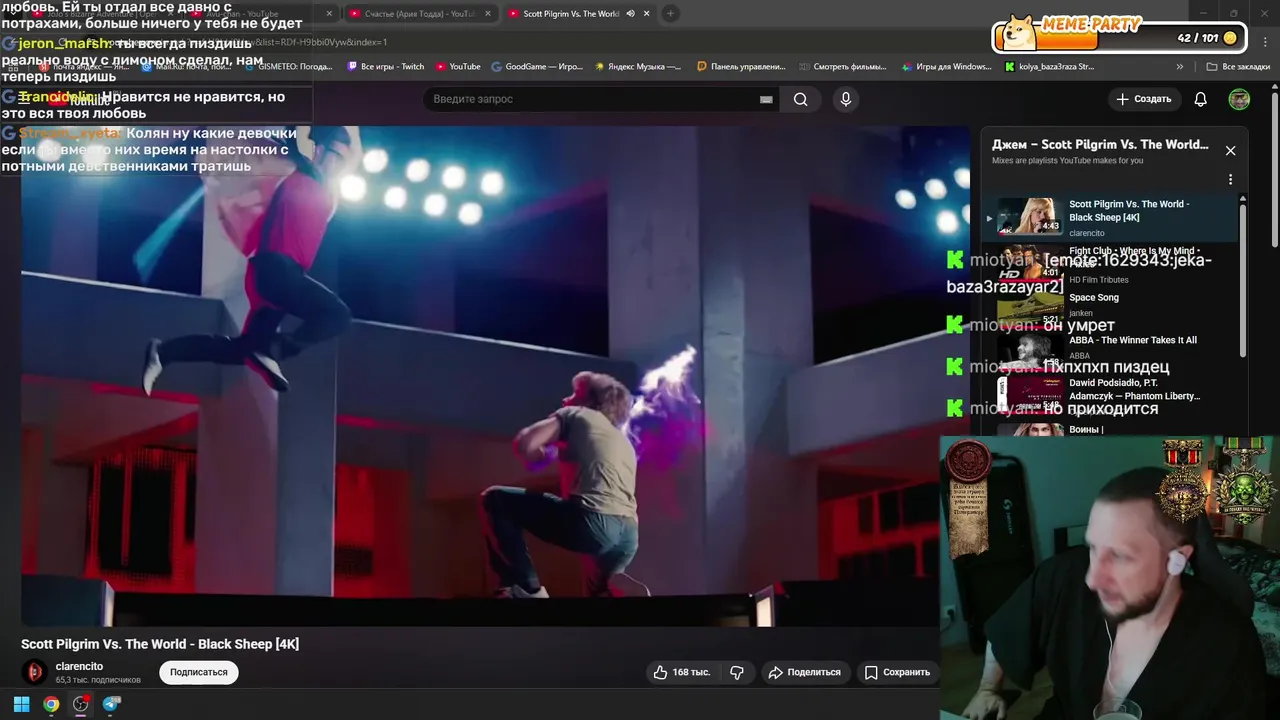1280x720 pixels.
Task: Click the video player to pause
Action: pos(495,375)
